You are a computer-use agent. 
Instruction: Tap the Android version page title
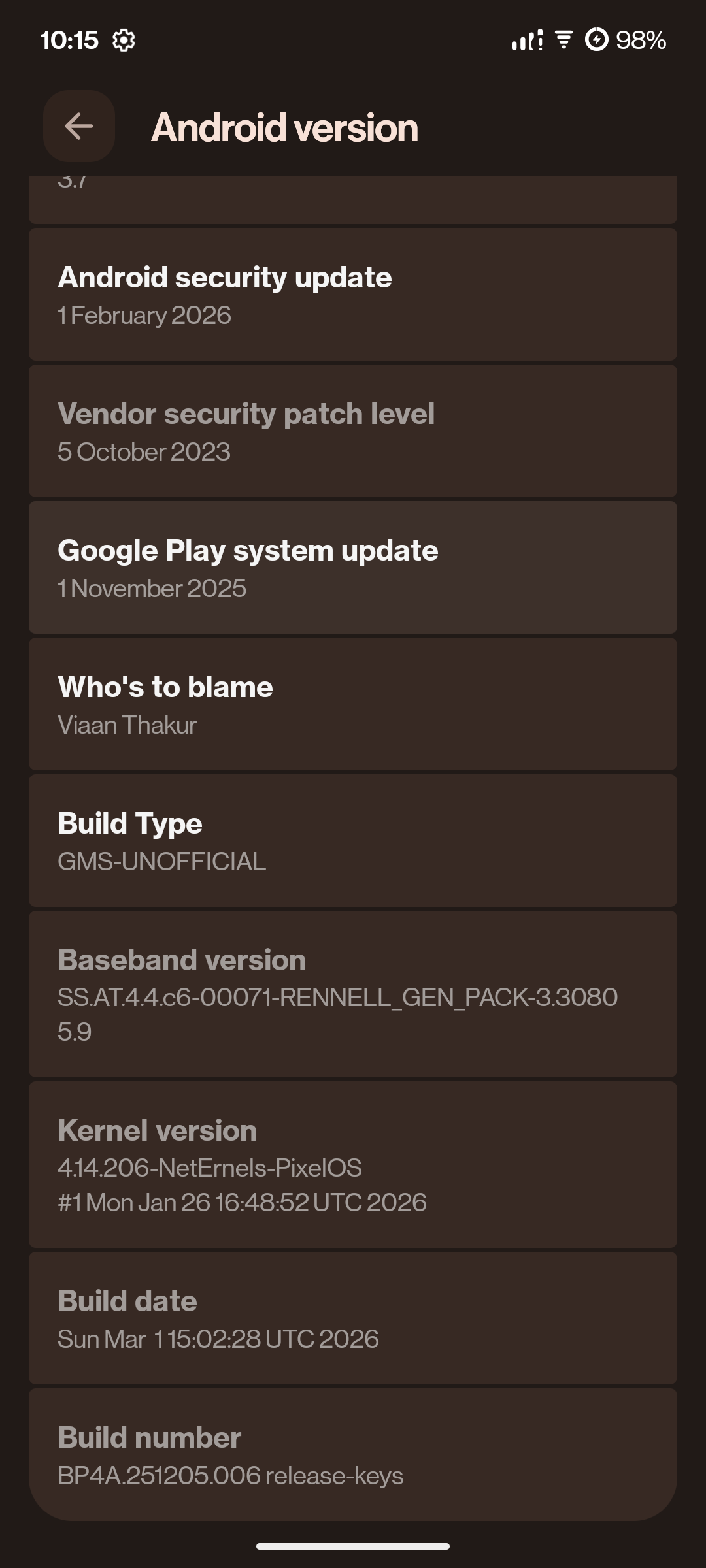pos(284,127)
